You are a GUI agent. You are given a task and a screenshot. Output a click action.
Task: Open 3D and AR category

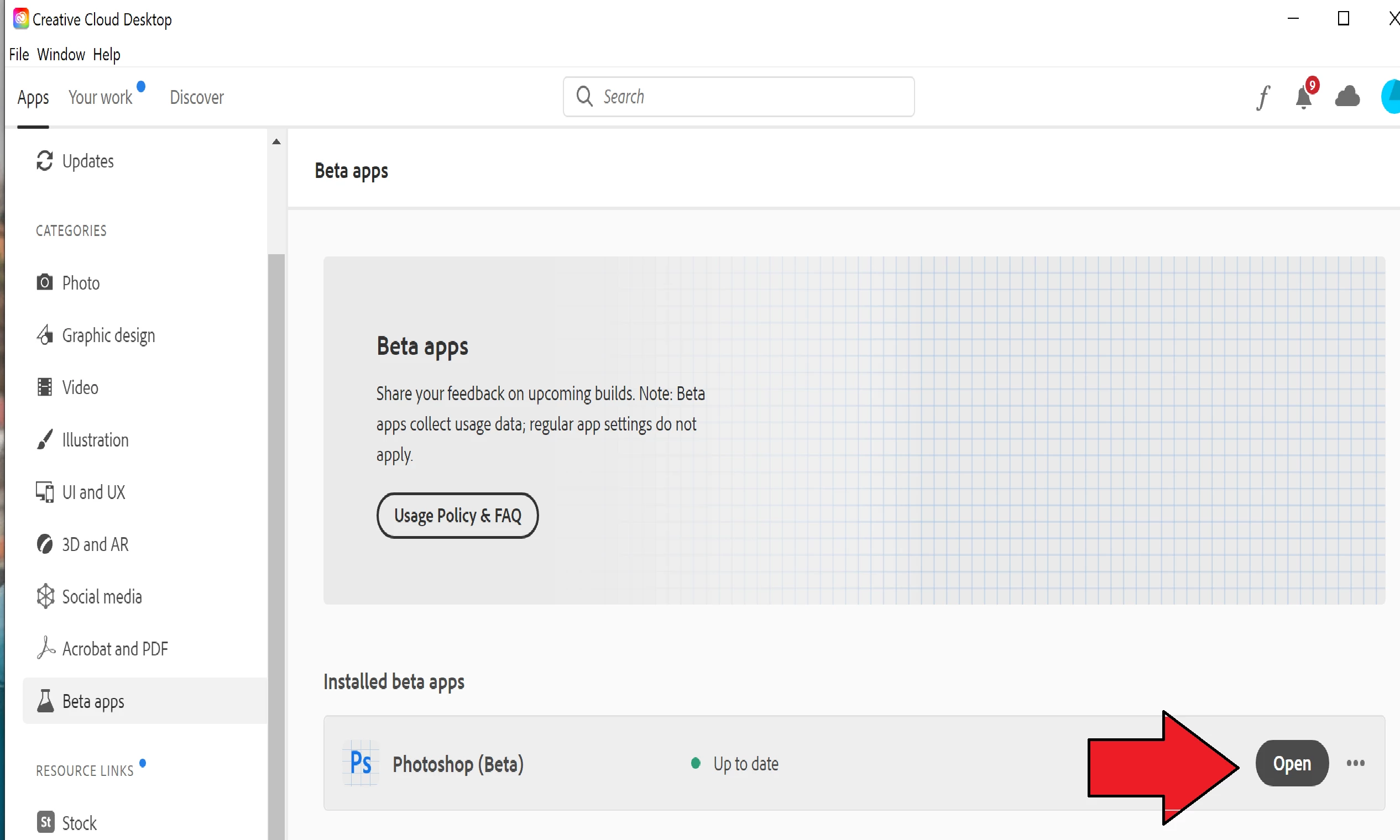[95, 544]
